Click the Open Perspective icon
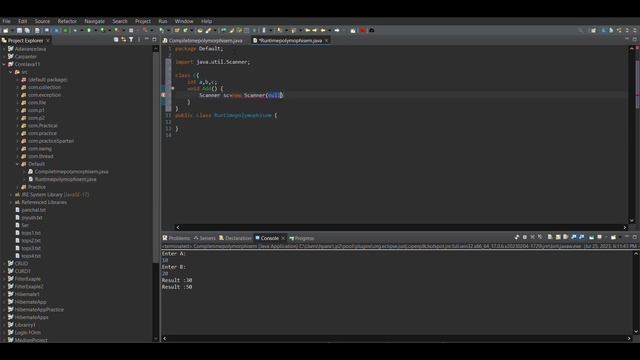This screenshot has height=360, width=640. [x=593, y=30]
